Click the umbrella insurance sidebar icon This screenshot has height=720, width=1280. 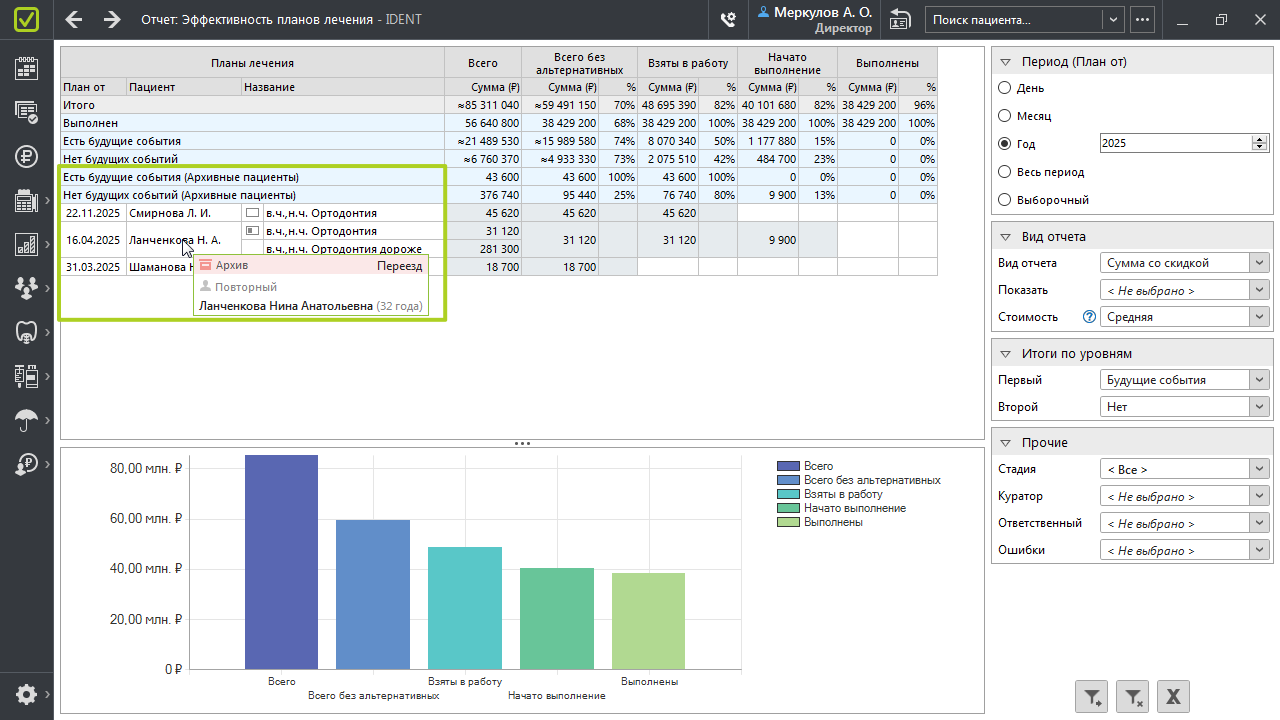[26, 420]
